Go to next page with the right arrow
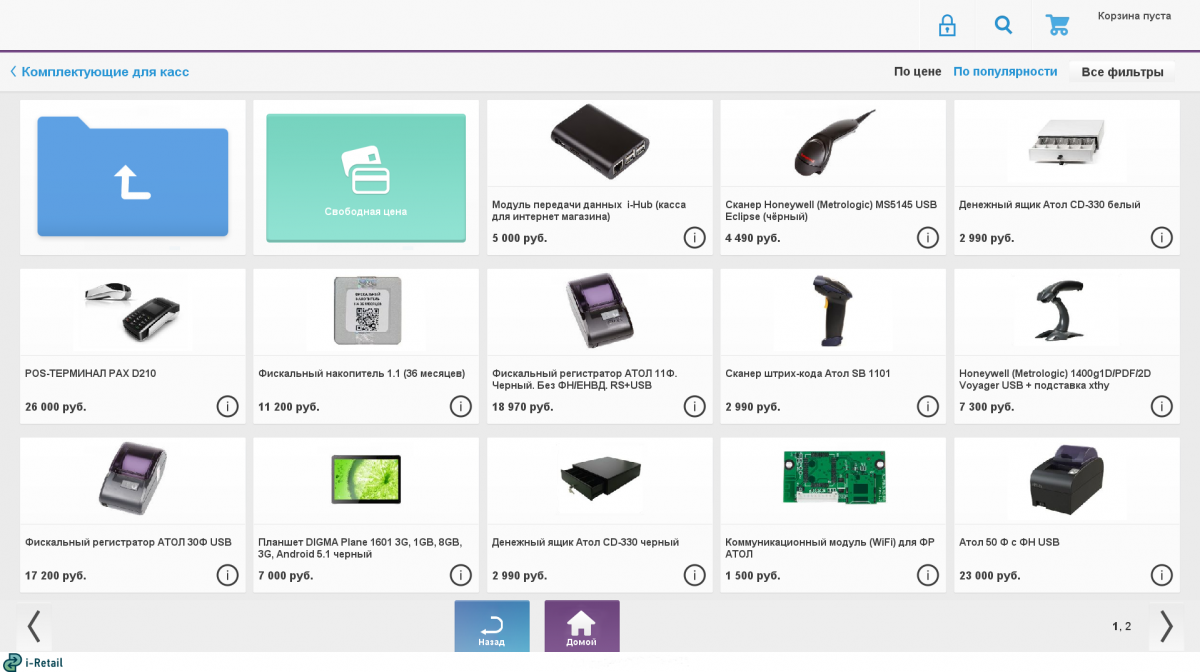The height and width of the screenshot is (672, 1200). point(1166,626)
